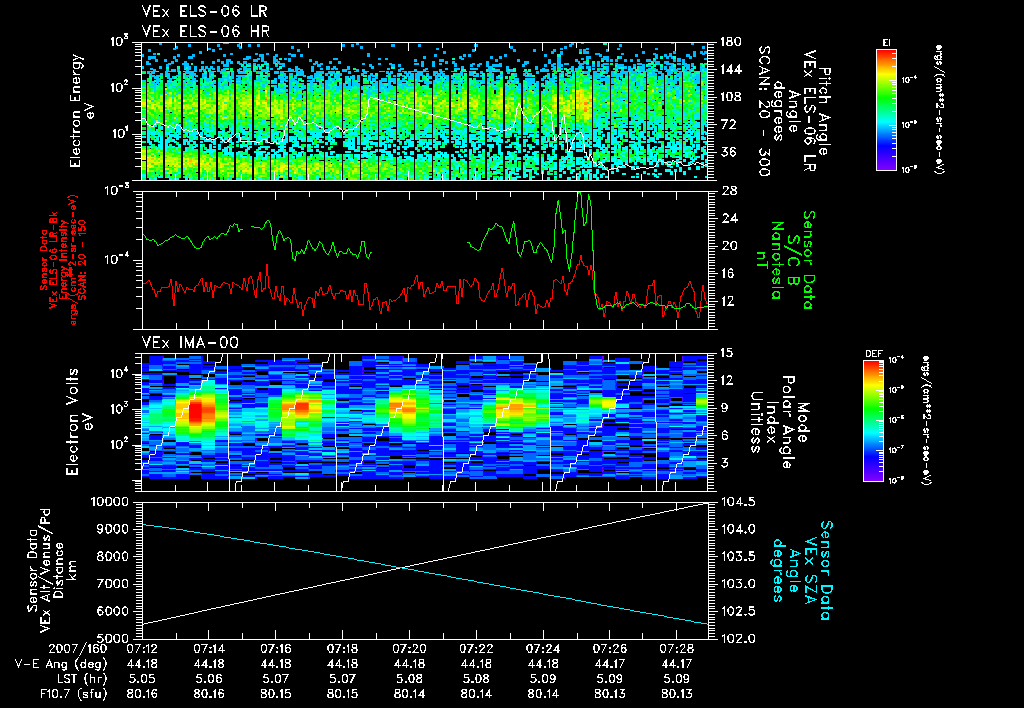Viewport: 1024px width, 708px height.
Task: Click the "07:16" time tick label
Action: point(276,649)
